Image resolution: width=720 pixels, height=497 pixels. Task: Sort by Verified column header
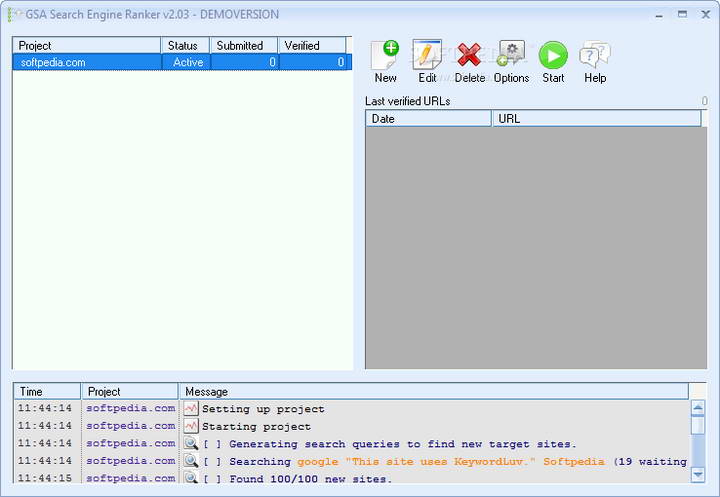tap(312, 45)
